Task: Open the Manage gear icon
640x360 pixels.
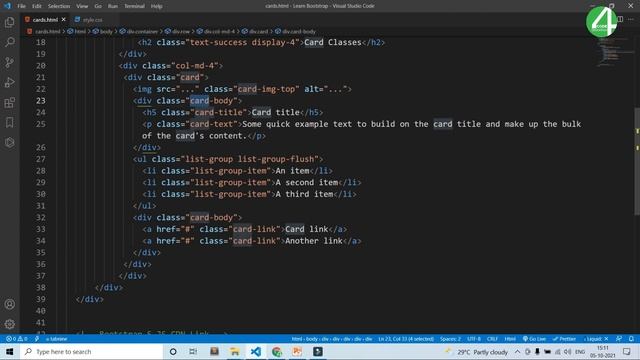Action: pyautogui.click(x=9, y=324)
